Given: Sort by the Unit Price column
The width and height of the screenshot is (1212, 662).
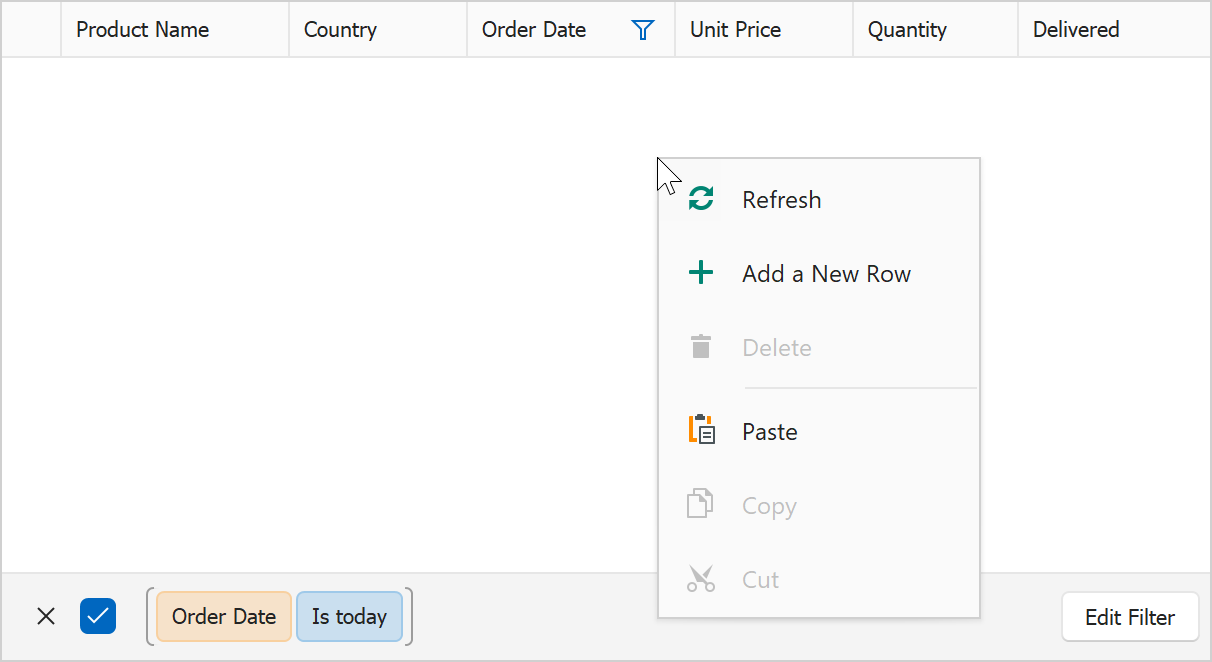Looking at the screenshot, I should tap(735, 30).
